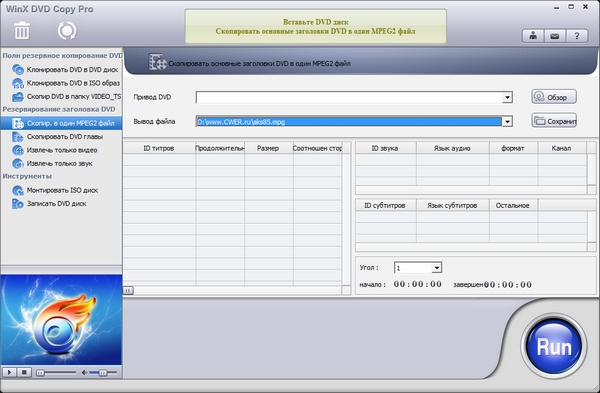Select Клонировать DVD в DVD диск
Screen dimensions: 600x393
click(x=65, y=70)
